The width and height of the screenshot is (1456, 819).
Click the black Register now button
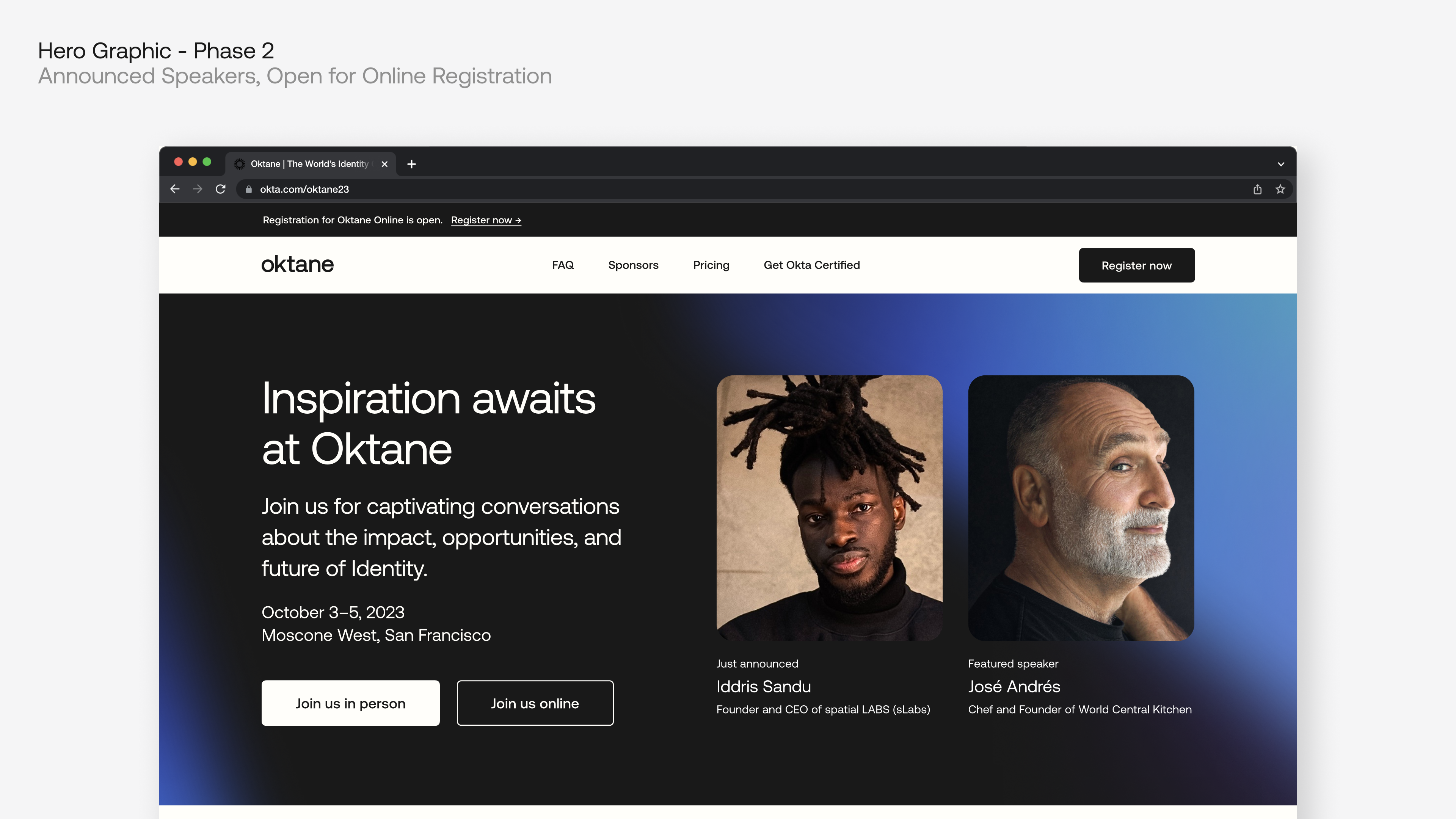[x=1137, y=265]
